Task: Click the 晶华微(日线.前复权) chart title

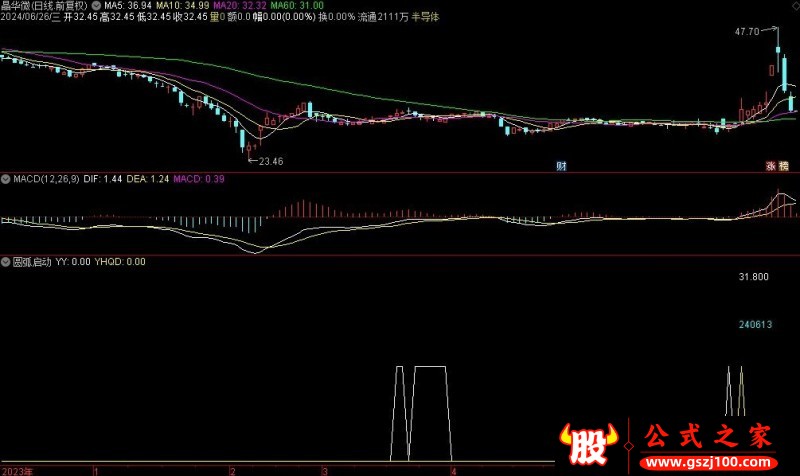Action: tap(44, 6)
